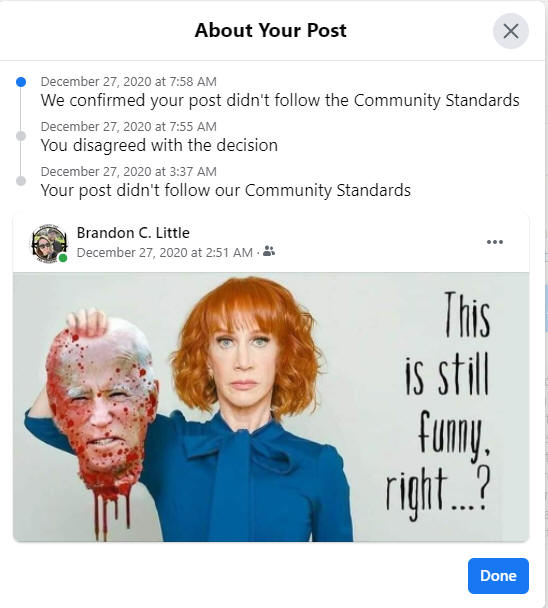Image resolution: width=548 pixels, height=608 pixels.
Task: Open the attached post image
Action: tap(271, 407)
